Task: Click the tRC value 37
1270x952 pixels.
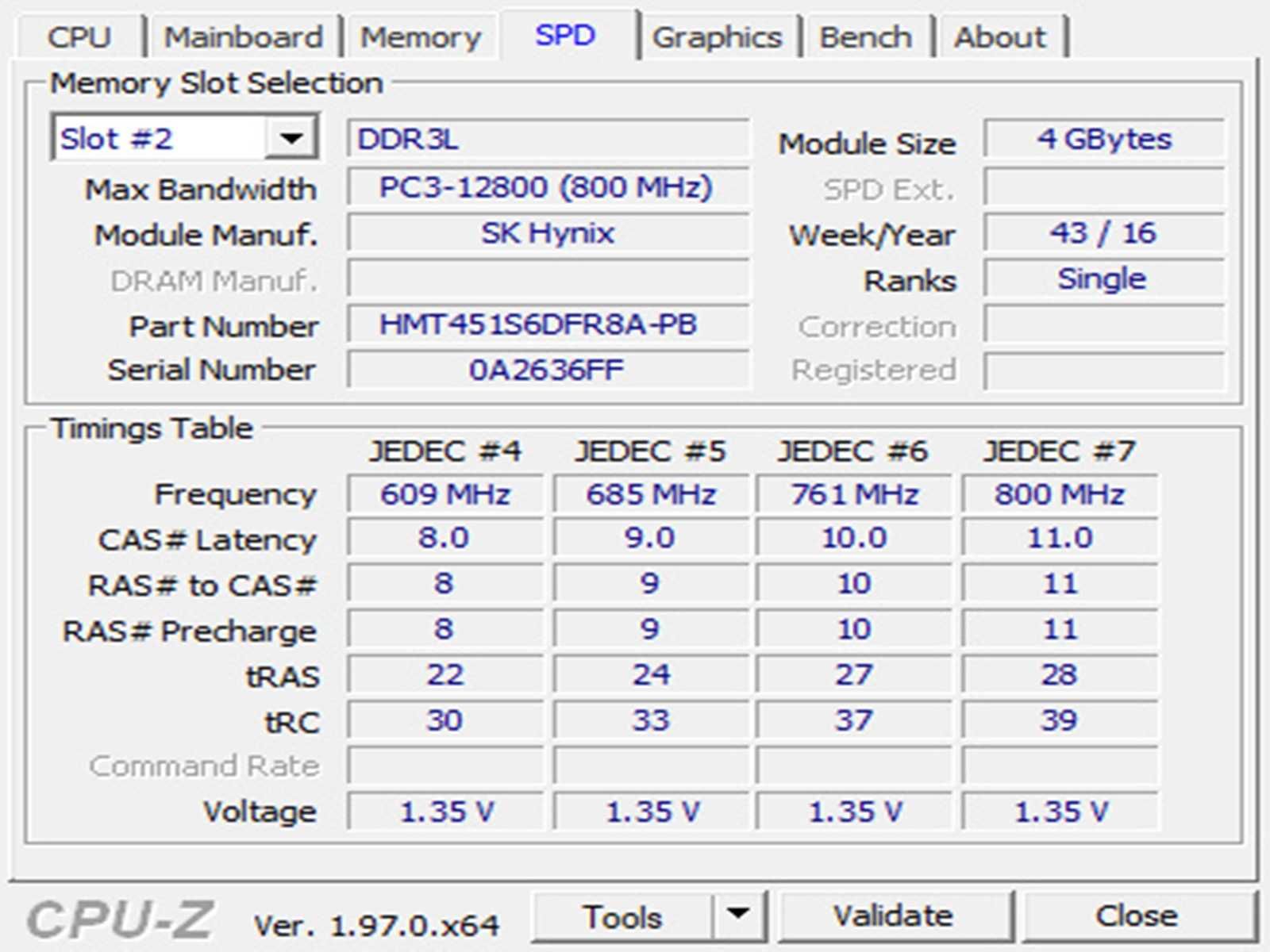Action: click(x=855, y=720)
